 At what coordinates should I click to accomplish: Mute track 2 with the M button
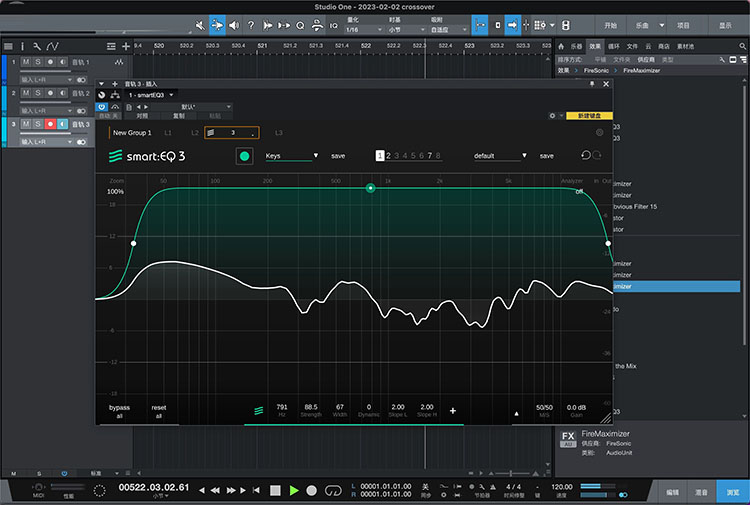[x=26, y=93]
